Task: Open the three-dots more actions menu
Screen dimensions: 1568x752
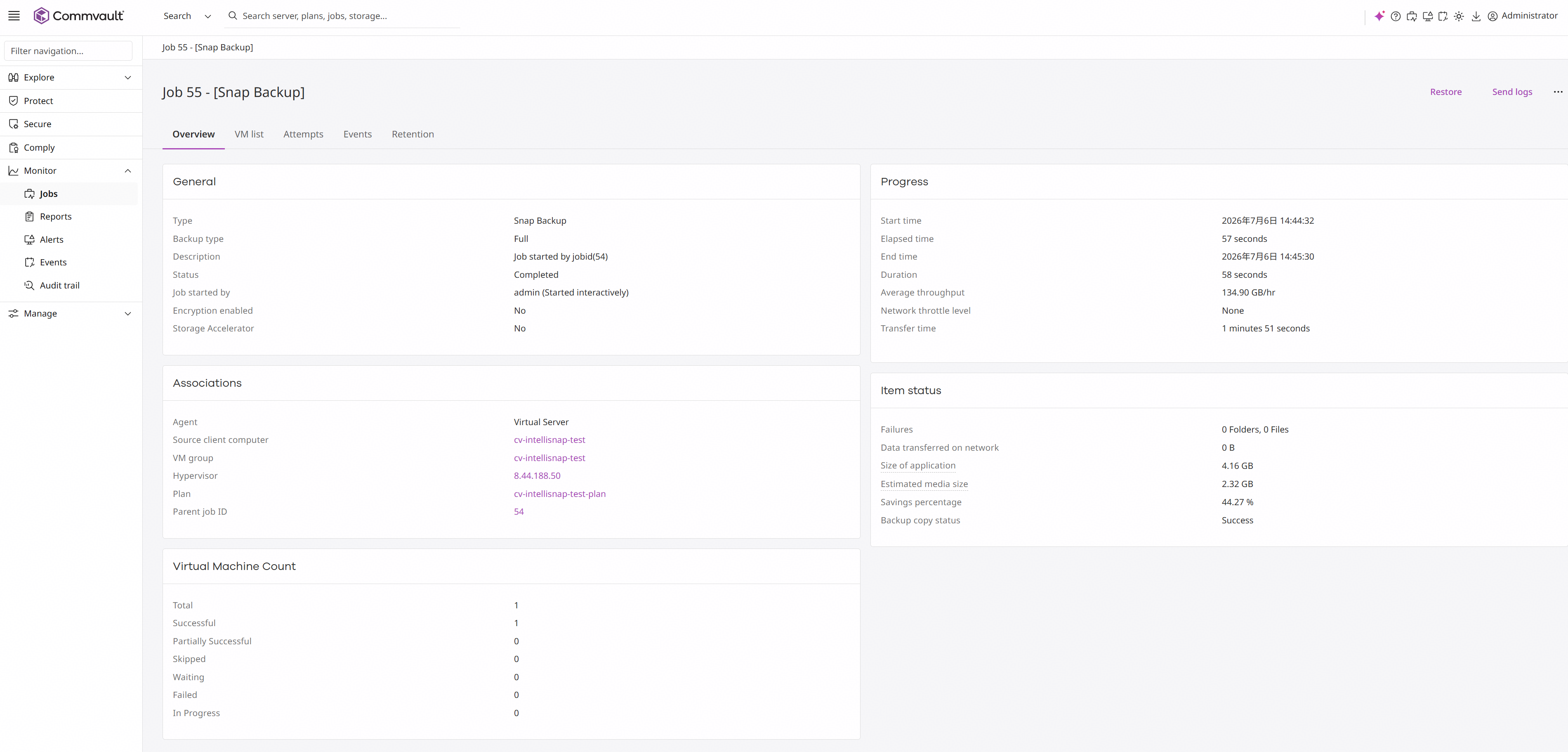Action: [x=1558, y=92]
